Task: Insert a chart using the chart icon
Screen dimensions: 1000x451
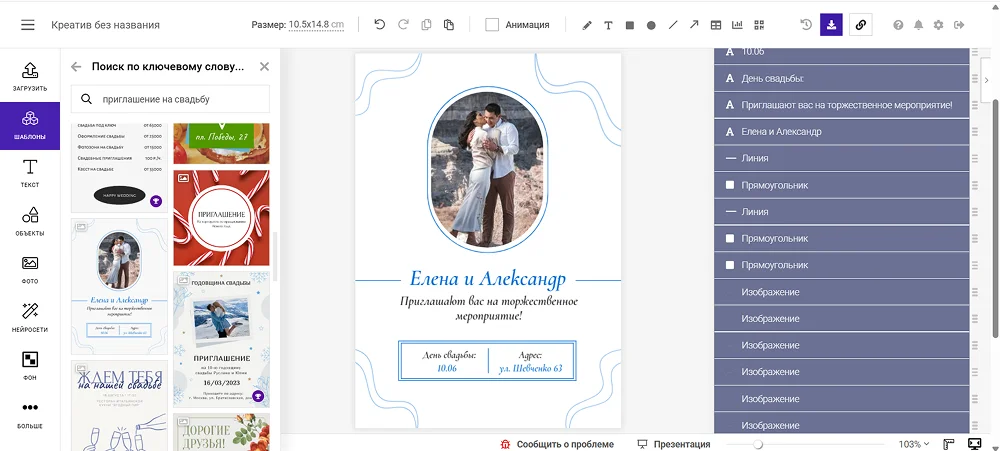Action: pyautogui.click(x=738, y=25)
